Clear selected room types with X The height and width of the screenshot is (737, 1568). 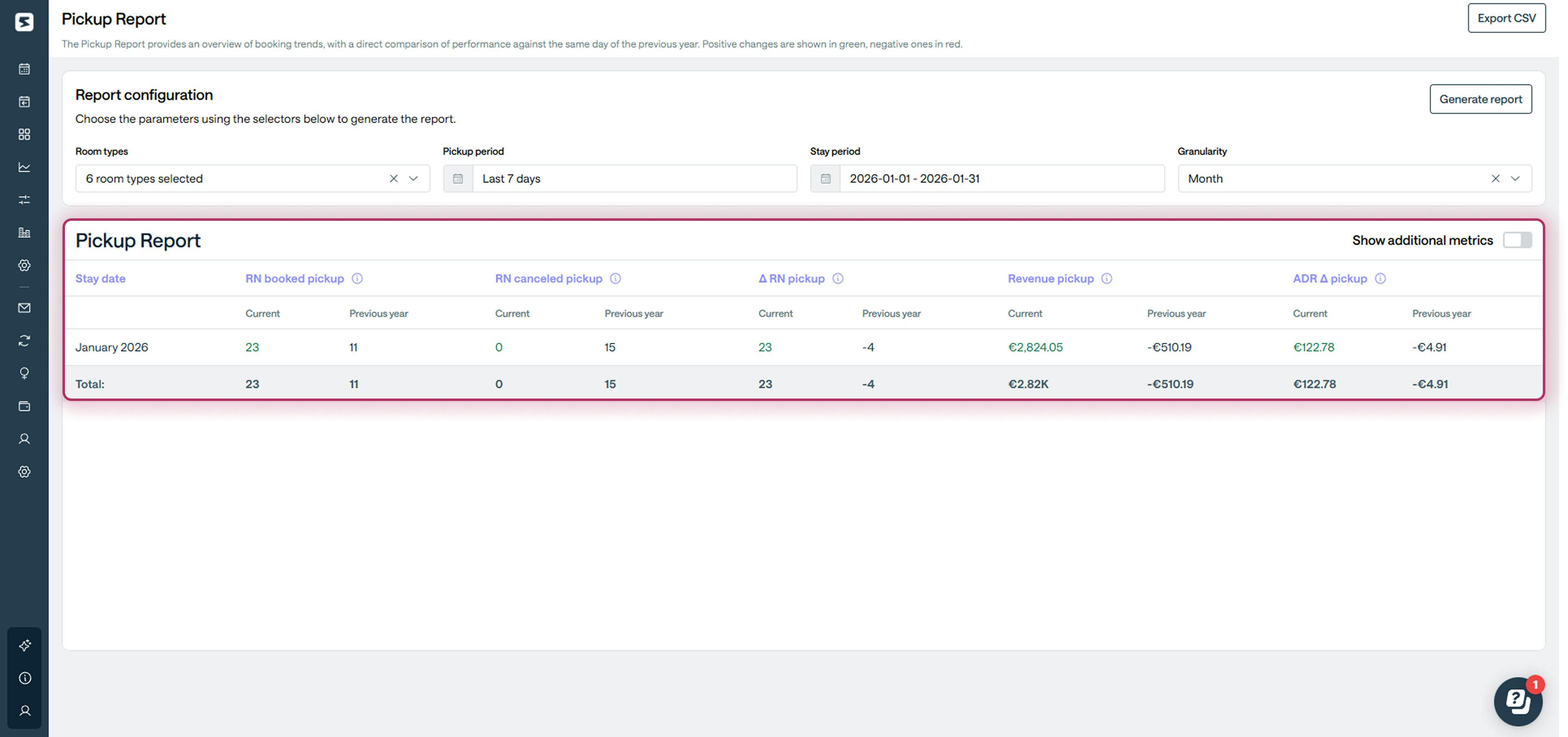(x=394, y=179)
